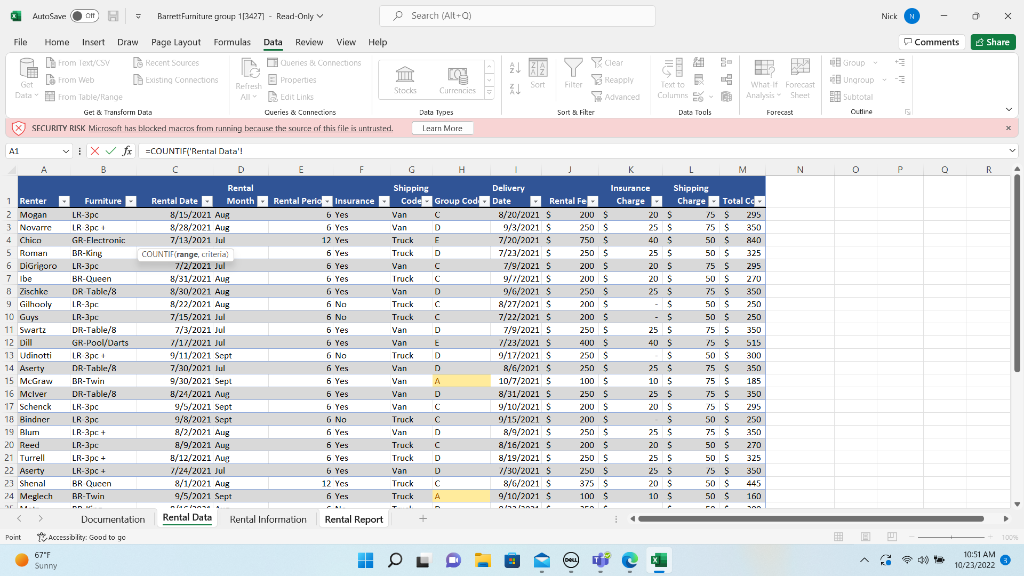Cancel formula entry with the X icon
1024x576 pixels.
click(x=96, y=151)
